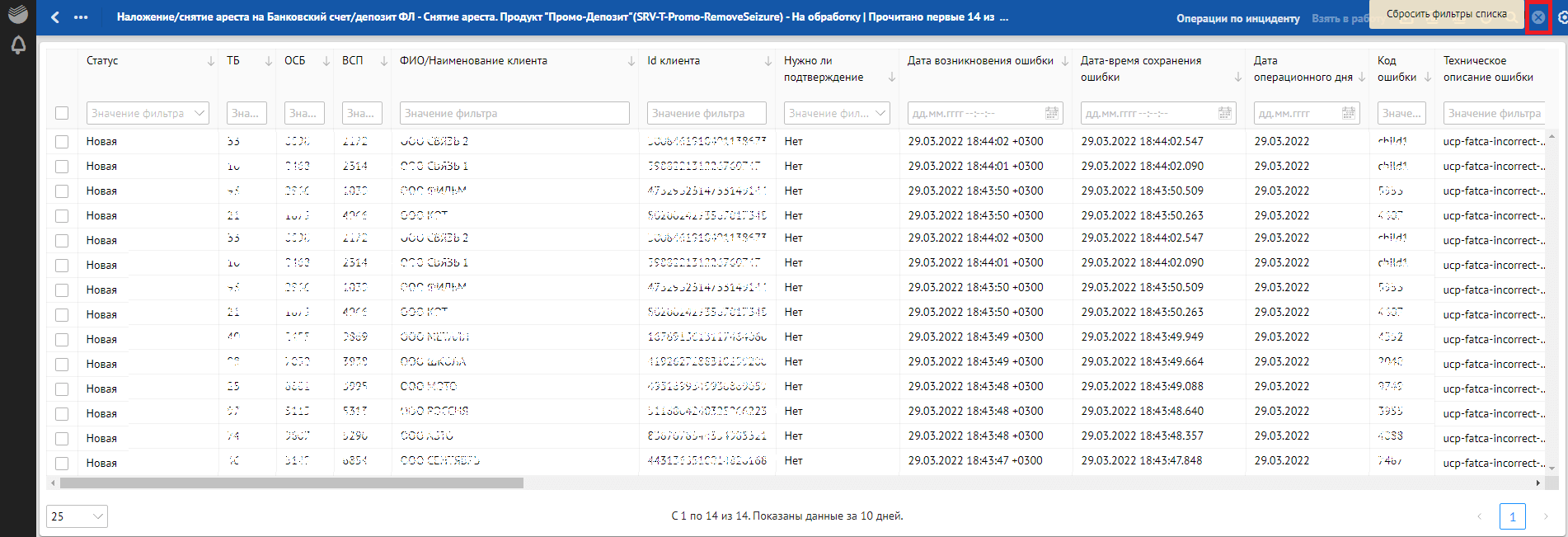Open the Операции по инциденту menu
The width and height of the screenshot is (1568, 537).
tap(1237, 18)
